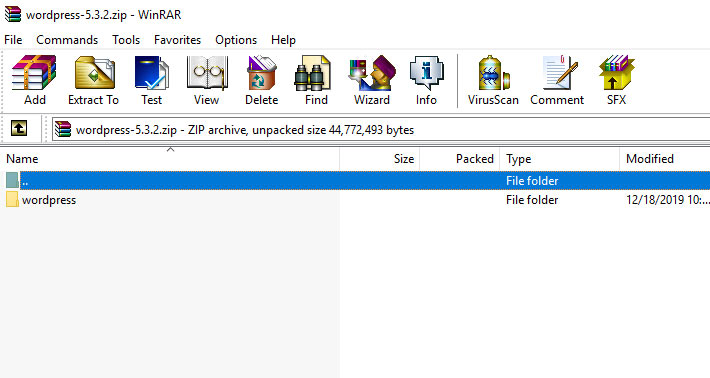
Task: Run the Test archive tool
Action: pos(151,81)
